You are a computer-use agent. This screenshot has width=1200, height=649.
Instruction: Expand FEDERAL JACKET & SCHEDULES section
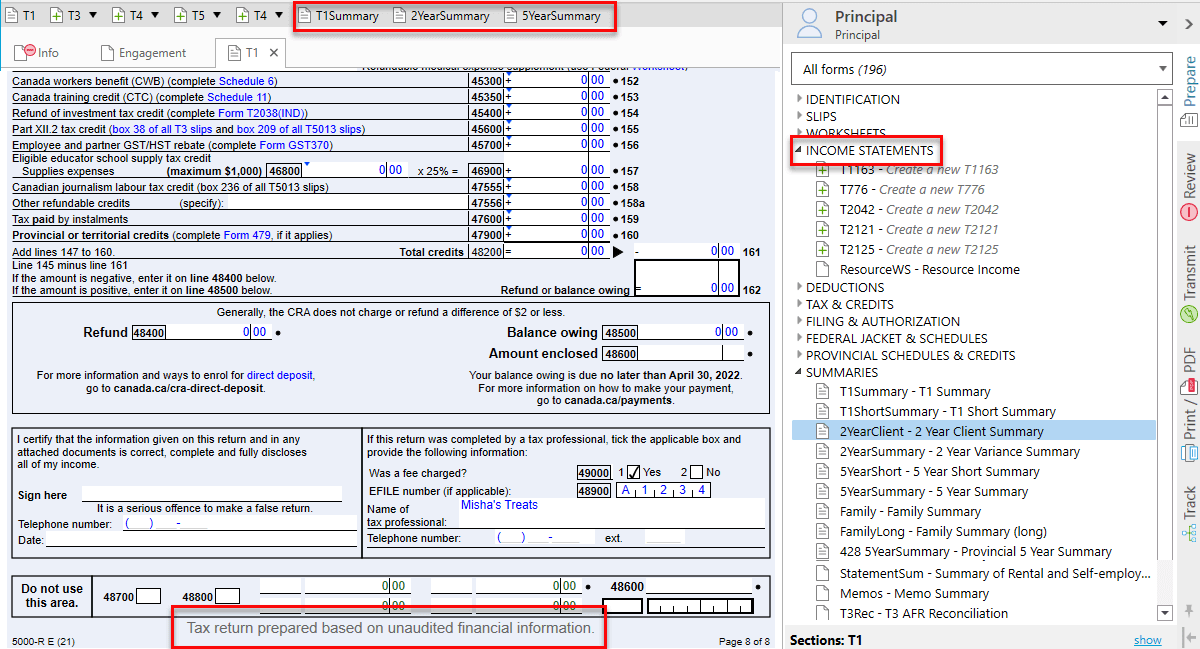tap(799, 338)
